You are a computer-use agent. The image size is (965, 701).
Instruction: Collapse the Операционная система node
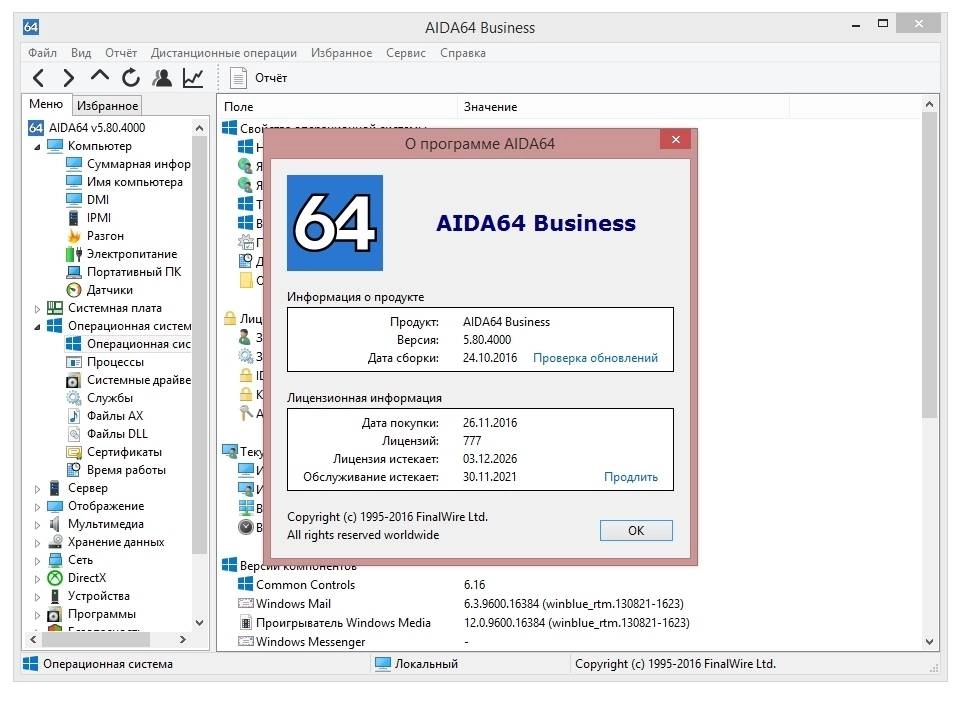[37, 327]
